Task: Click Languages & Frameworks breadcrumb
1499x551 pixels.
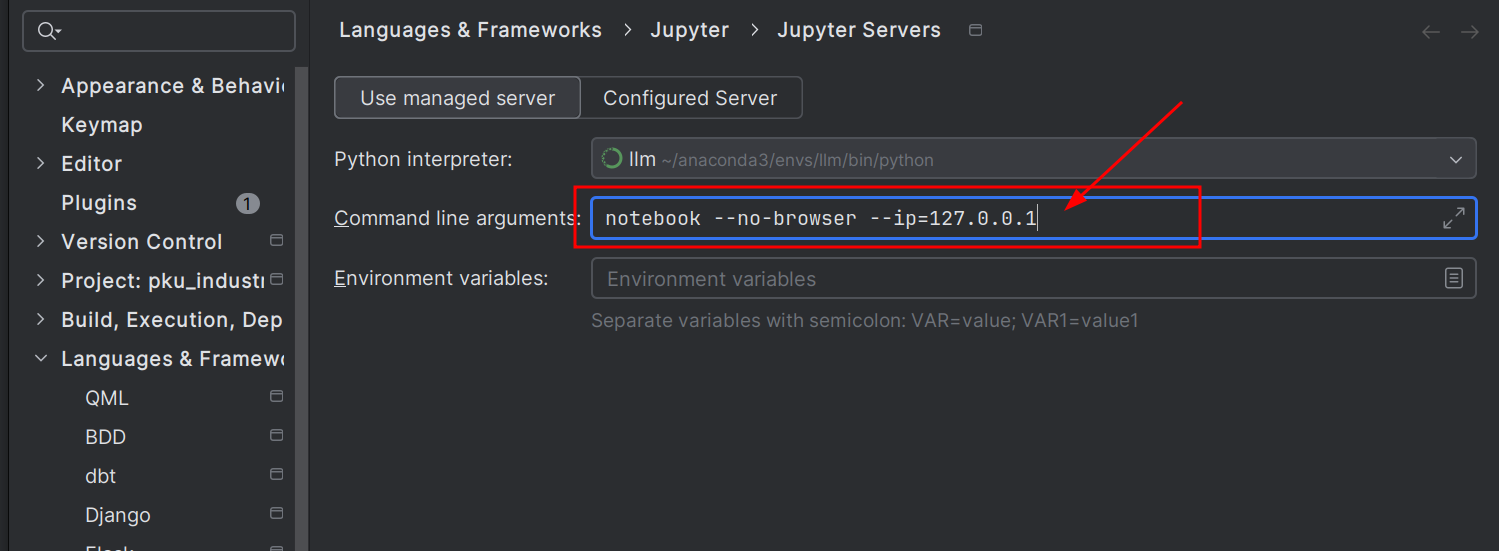Action: tap(470, 30)
